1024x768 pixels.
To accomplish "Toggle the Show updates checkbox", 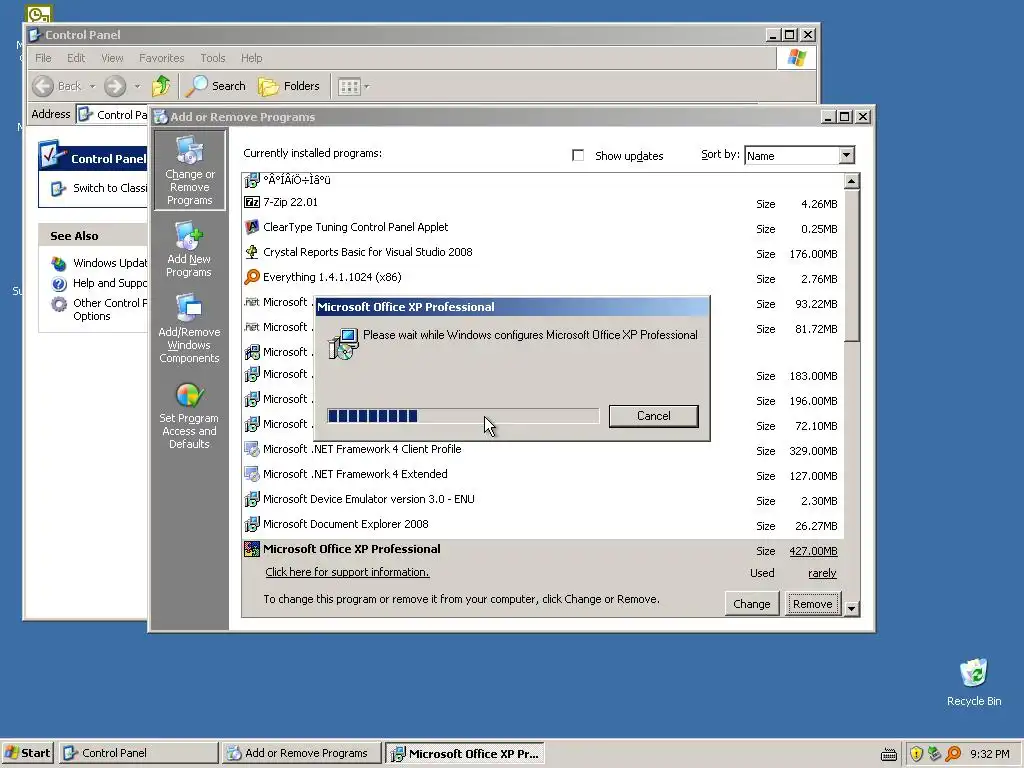I will 577,155.
